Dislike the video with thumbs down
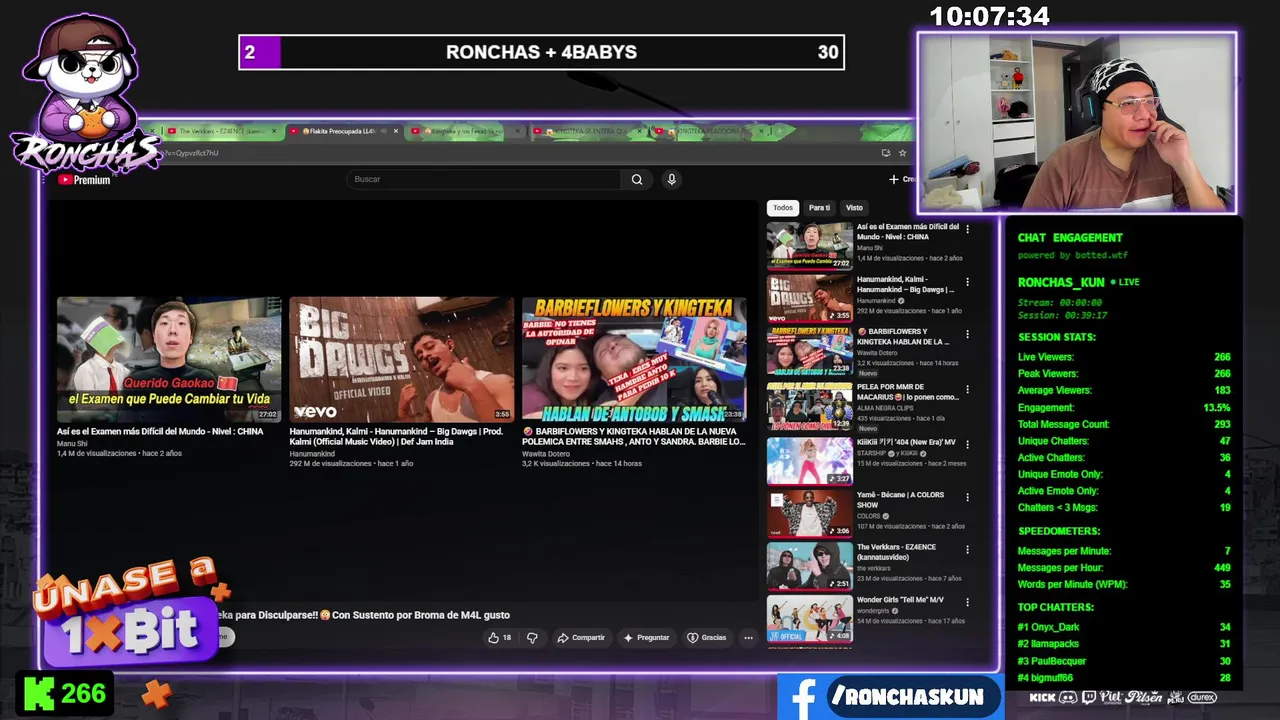This screenshot has height=720, width=1280. pos(532,637)
